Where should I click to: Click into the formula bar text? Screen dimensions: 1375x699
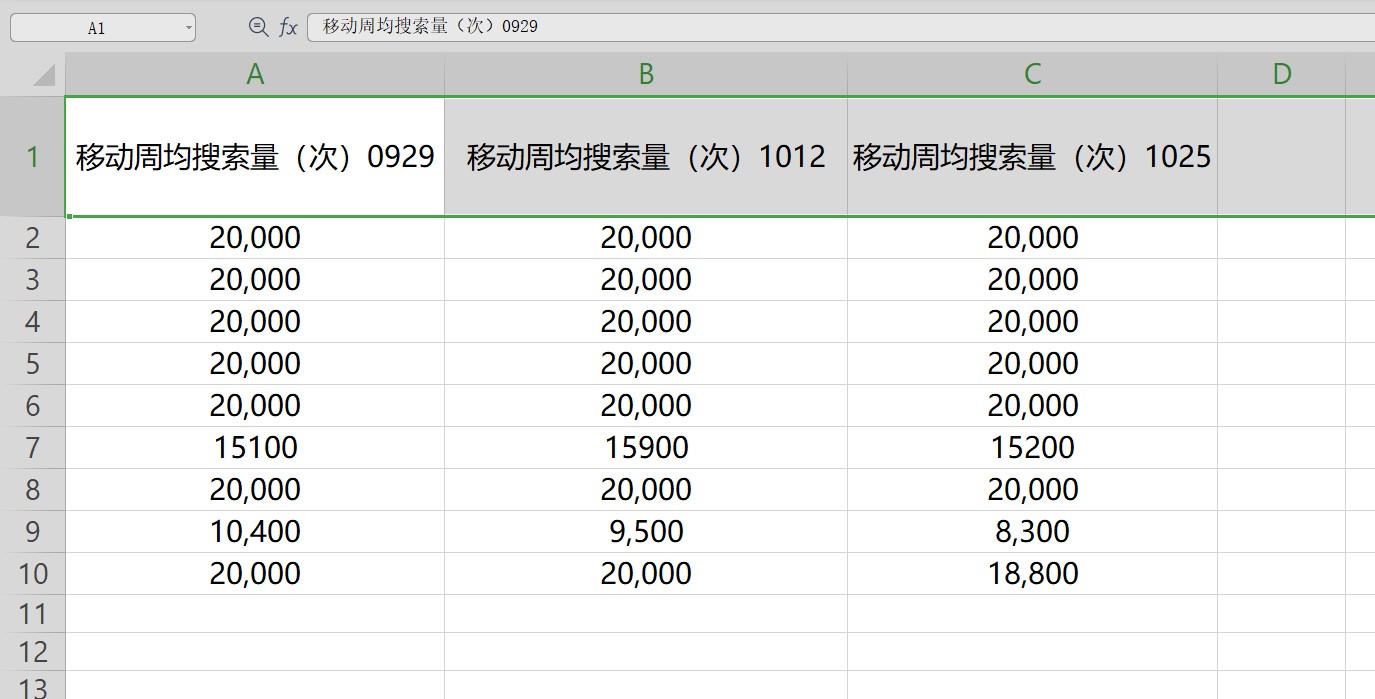[800, 27]
